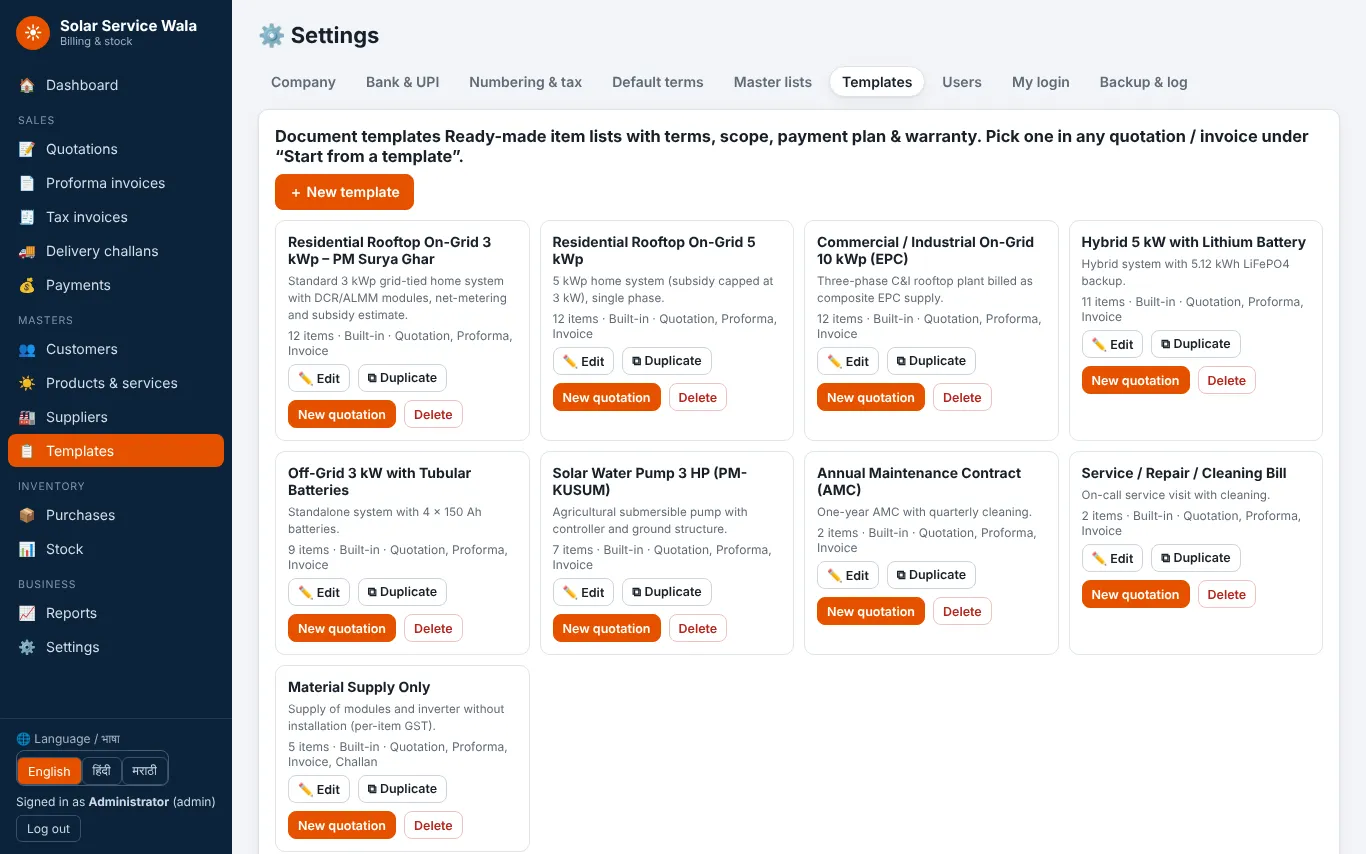
Task: Switch to Master lists tab
Action: coord(772,82)
